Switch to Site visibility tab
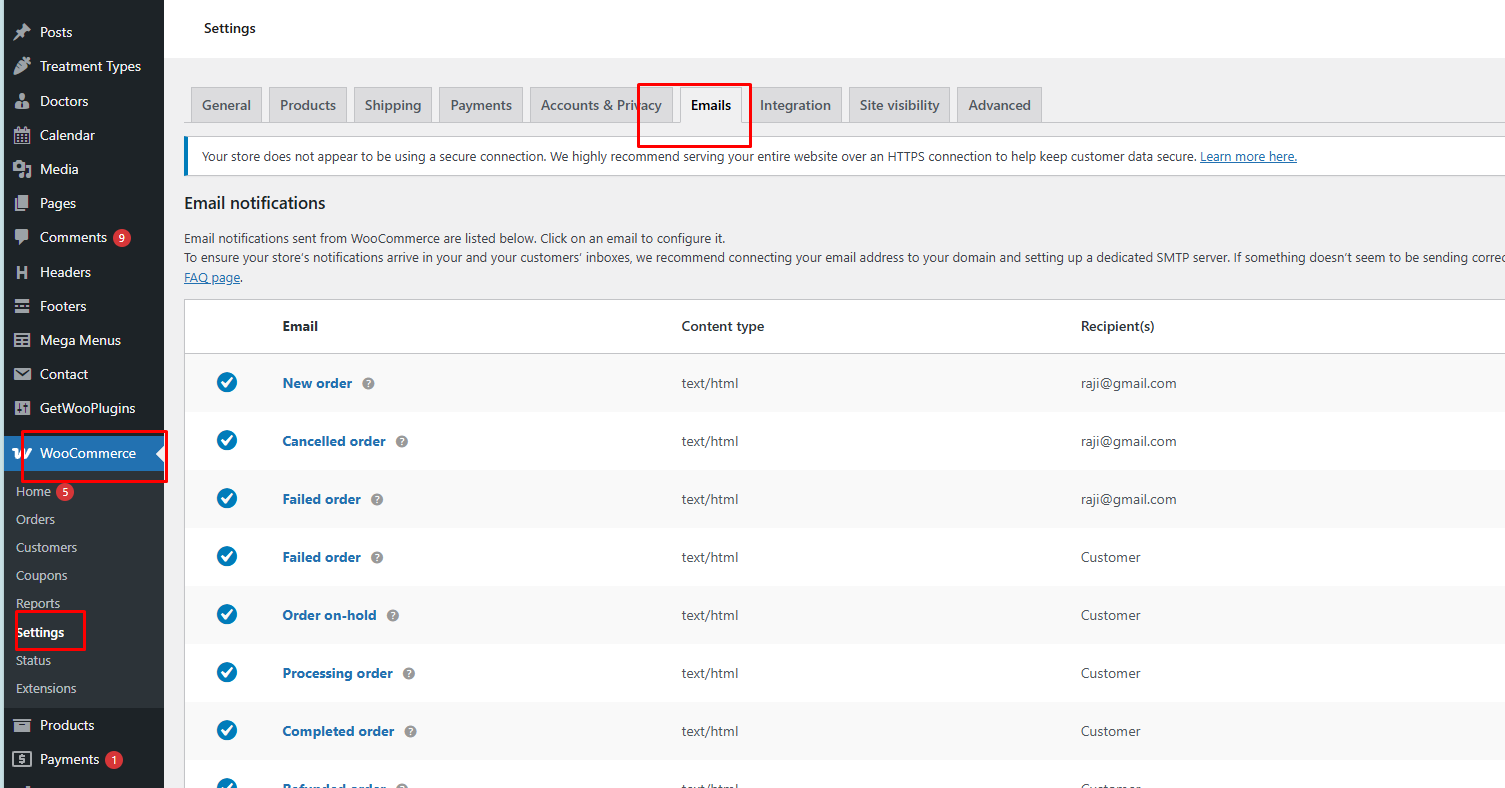Screen dimensions: 1505x788 (899, 105)
